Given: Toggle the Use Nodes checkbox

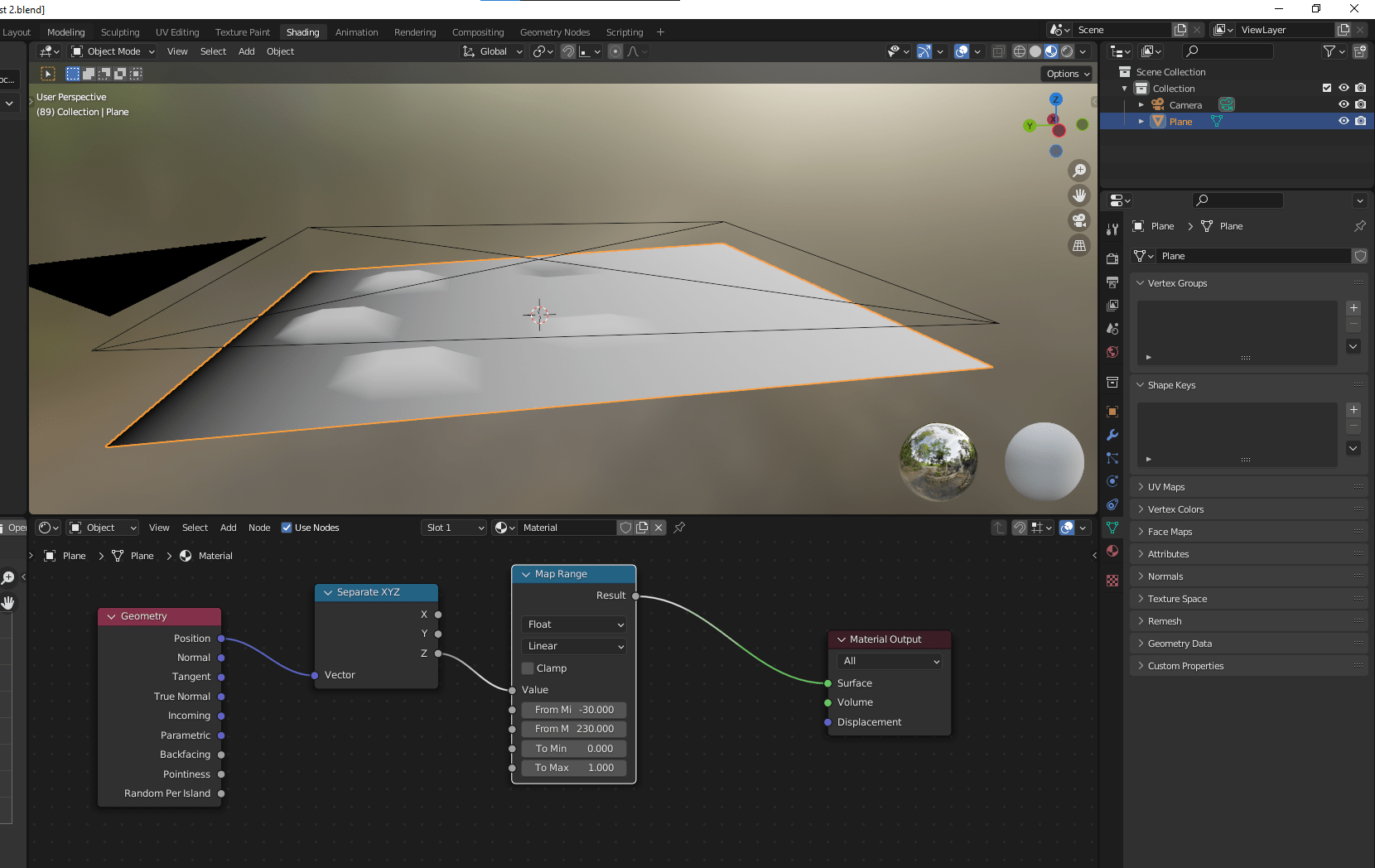Looking at the screenshot, I should tap(286, 527).
